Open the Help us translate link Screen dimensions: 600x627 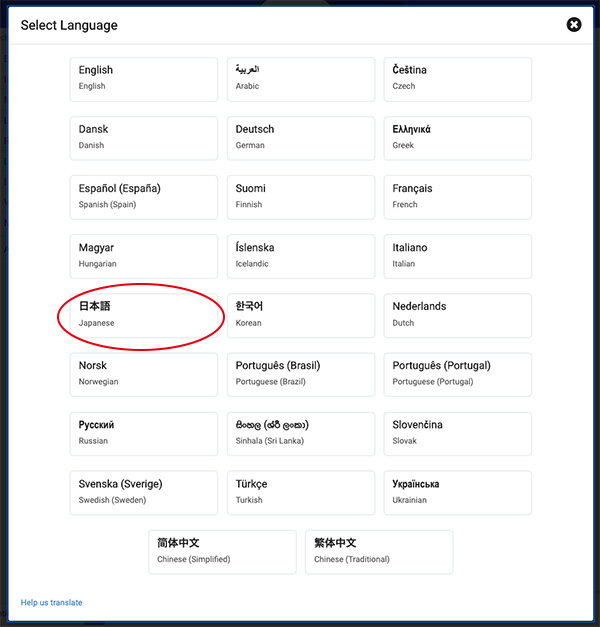point(52,603)
